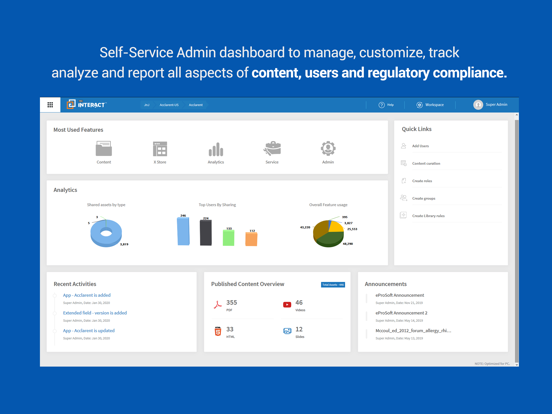Click the Add Users quick link icon

click(x=404, y=146)
